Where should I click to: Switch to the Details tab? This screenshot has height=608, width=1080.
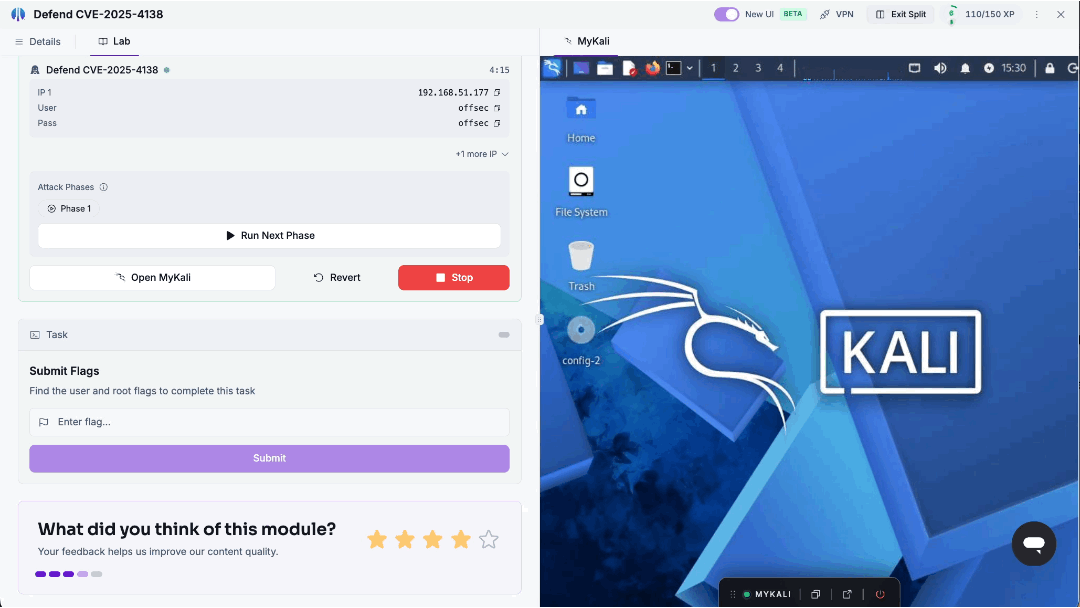[38, 41]
